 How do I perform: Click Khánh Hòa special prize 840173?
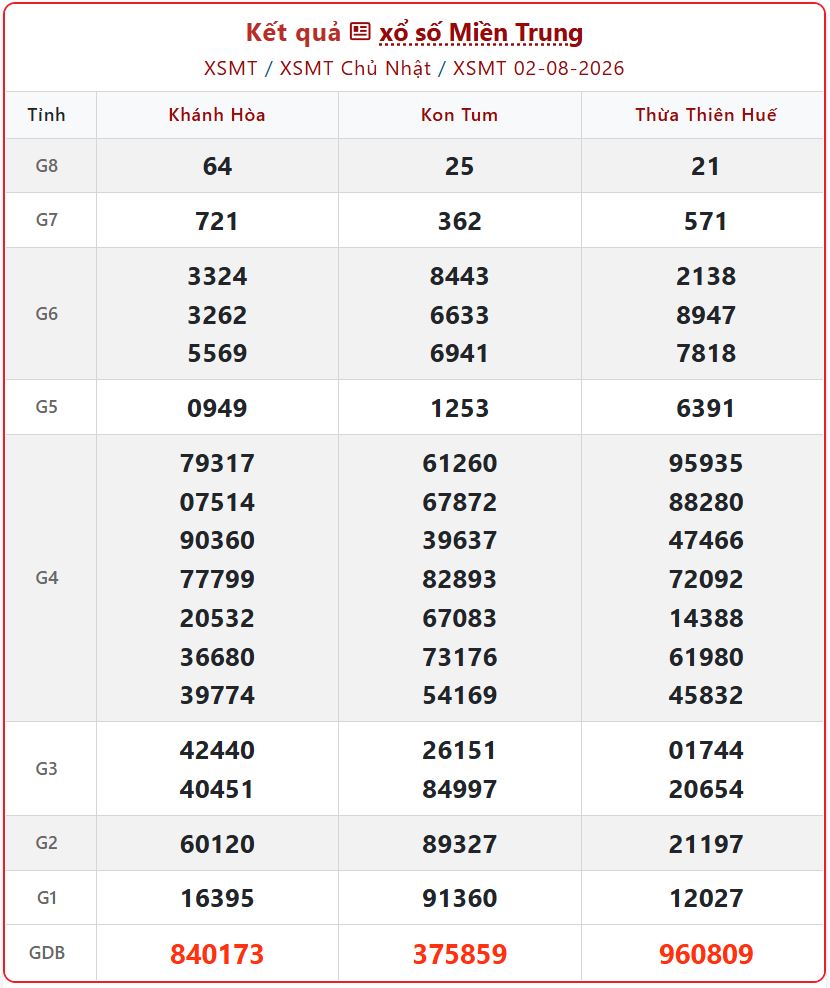point(217,954)
